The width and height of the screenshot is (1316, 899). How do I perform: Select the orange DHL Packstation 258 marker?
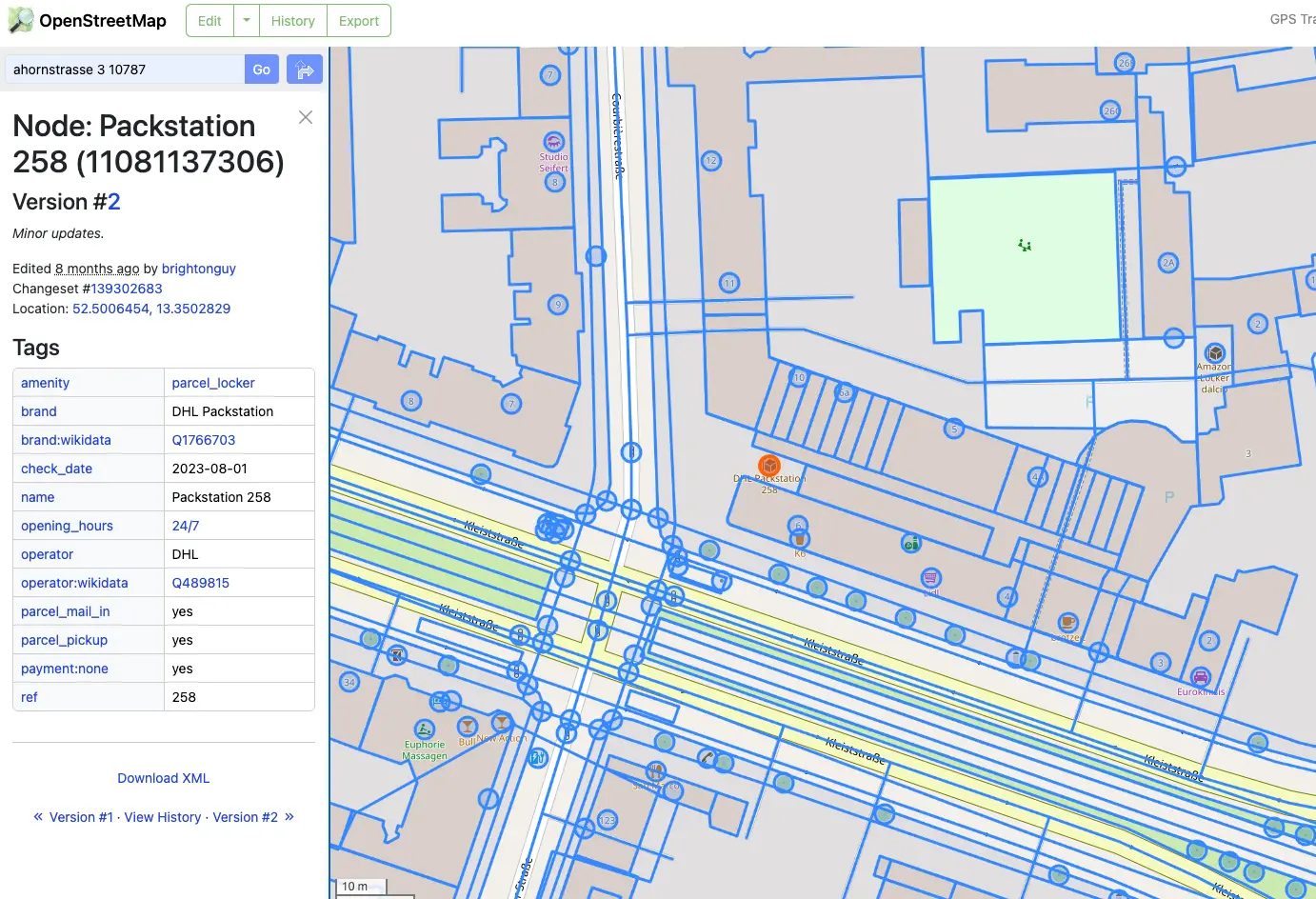pyautogui.click(x=769, y=466)
